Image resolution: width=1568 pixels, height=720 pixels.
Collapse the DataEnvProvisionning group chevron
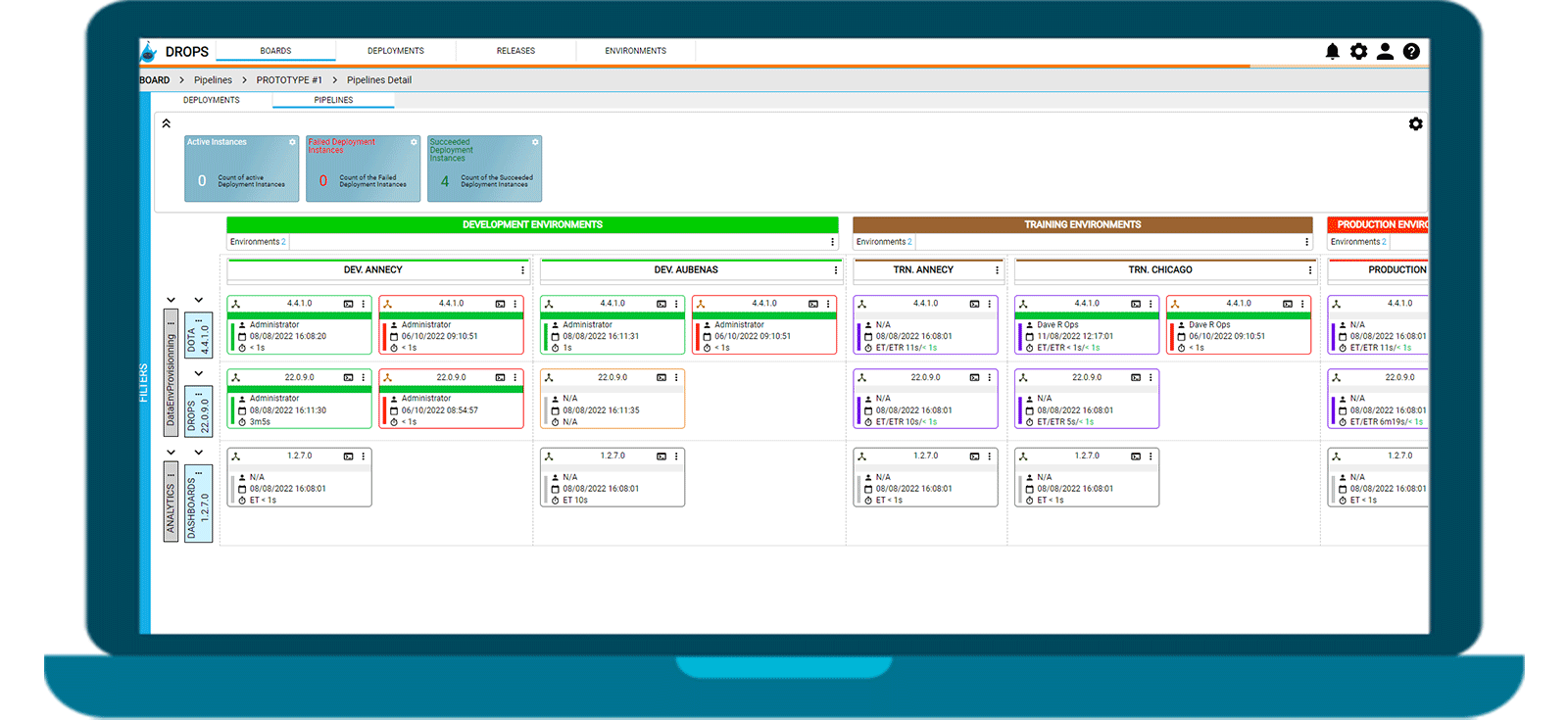coord(171,300)
